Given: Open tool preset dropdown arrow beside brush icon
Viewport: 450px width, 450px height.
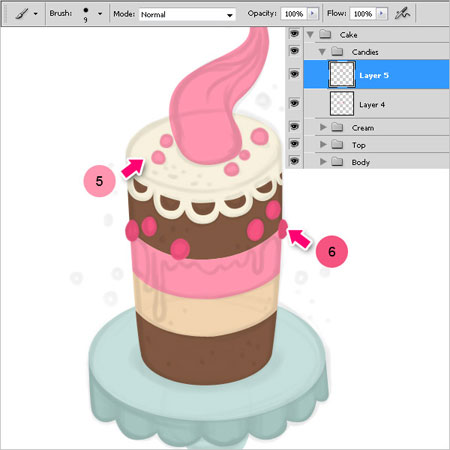Looking at the screenshot, I should click(x=36, y=14).
